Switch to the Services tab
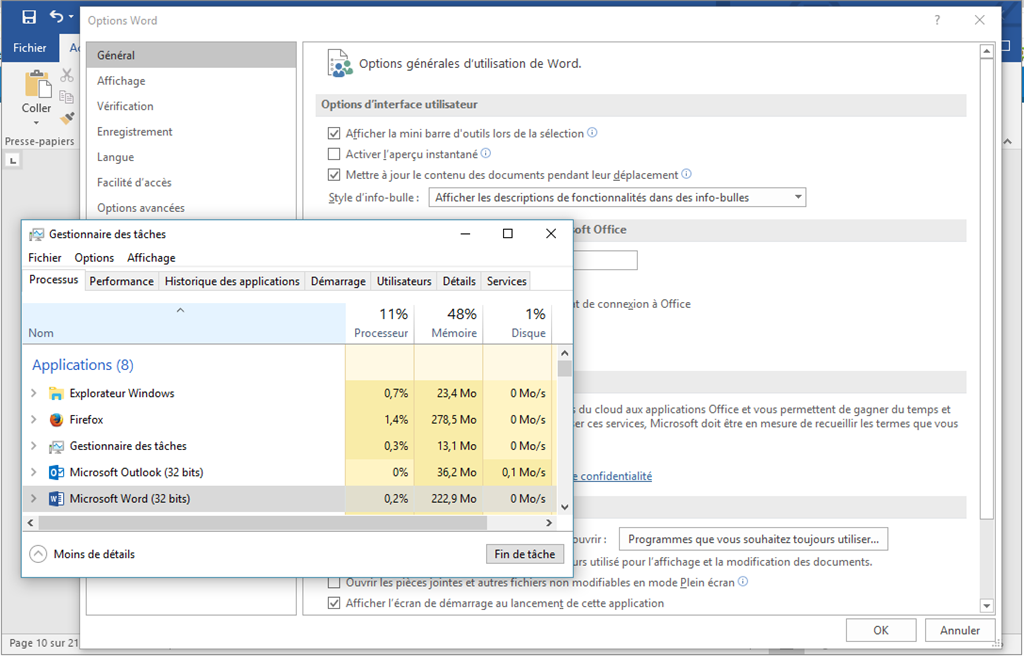Viewport: 1024px width, 656px height. (x=506, y=281)
